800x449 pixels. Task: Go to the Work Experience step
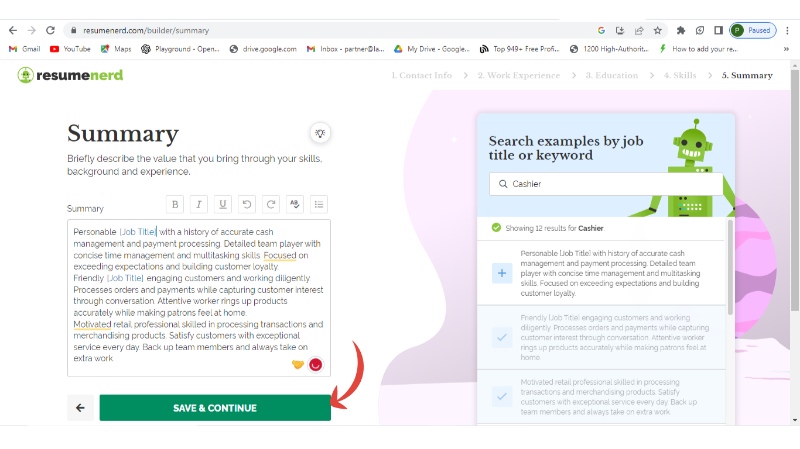[x=518, y=75]
